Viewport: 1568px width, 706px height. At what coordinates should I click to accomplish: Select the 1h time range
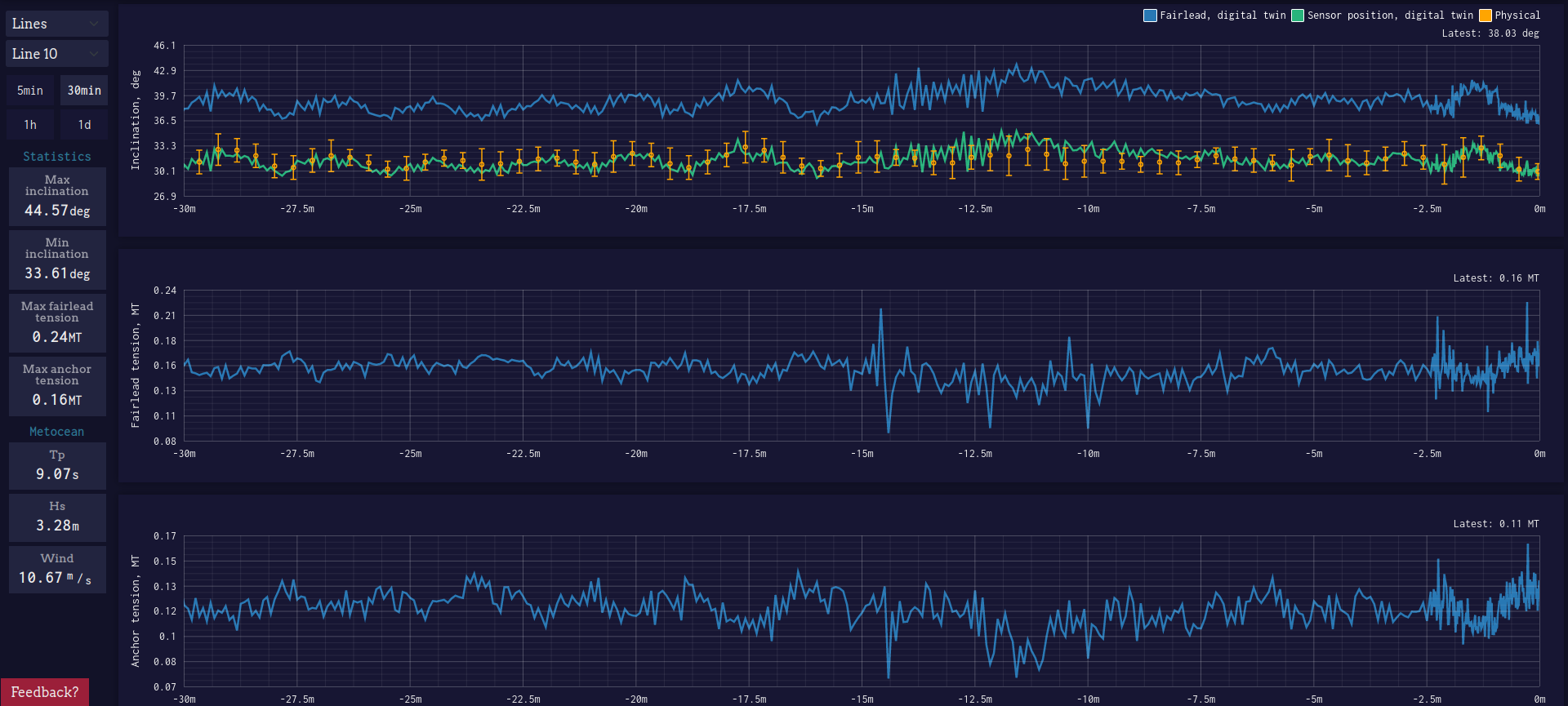pos(30,125)
